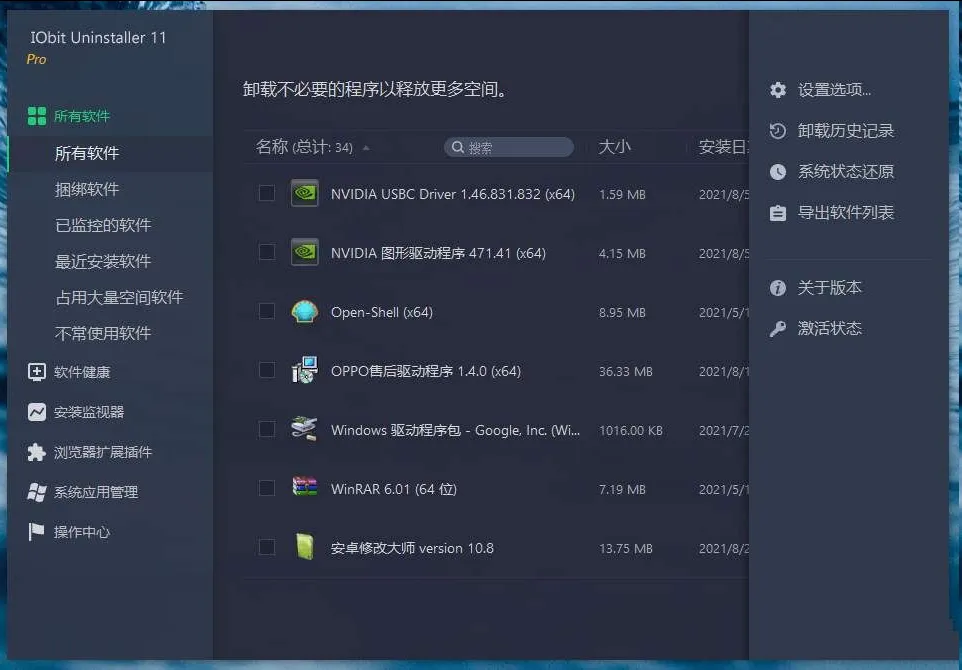
Task: Open the 所有软件 sub-item
Action: coord(87,153)
